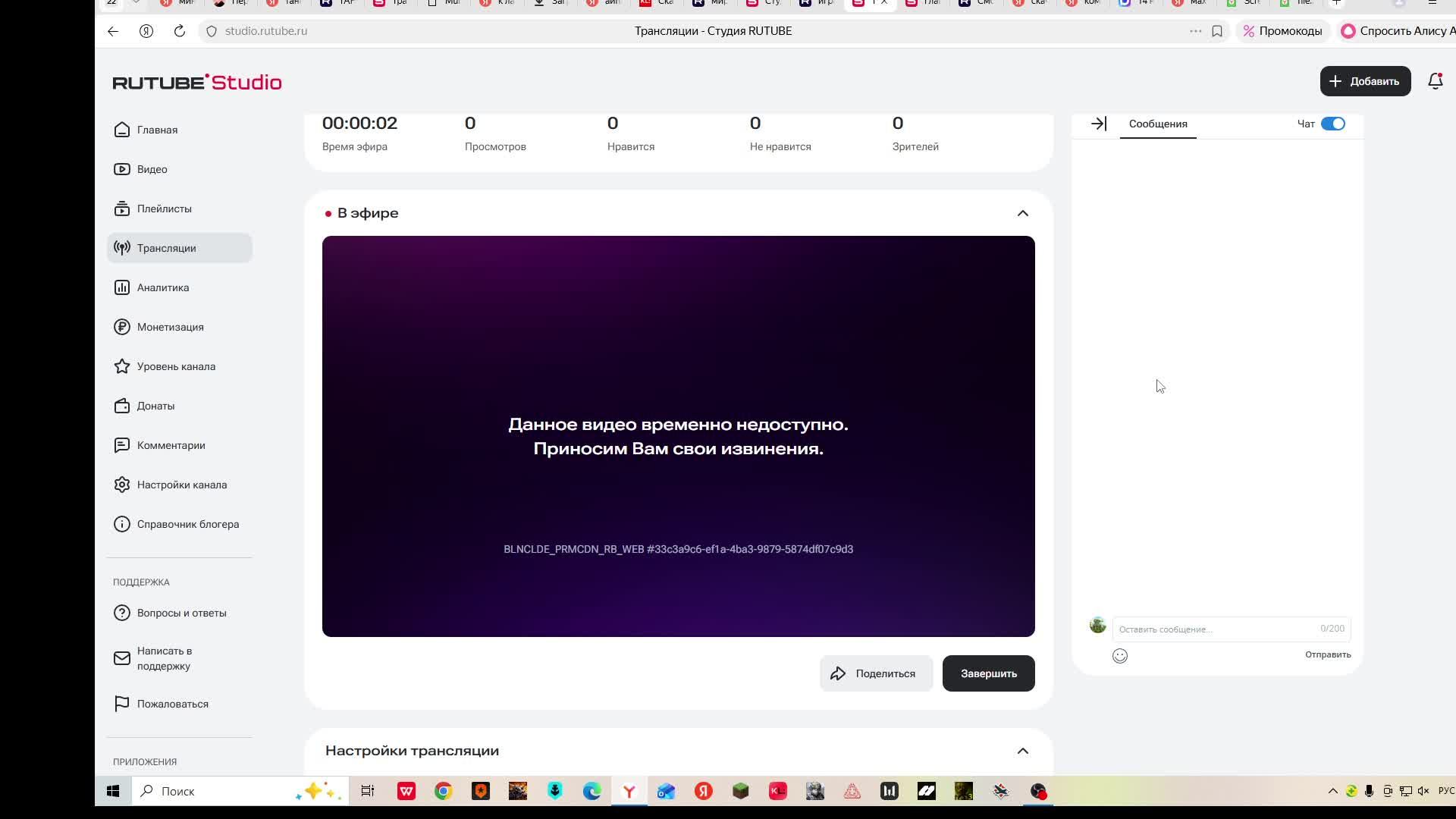Click the stream video player area

pos(679,436)
